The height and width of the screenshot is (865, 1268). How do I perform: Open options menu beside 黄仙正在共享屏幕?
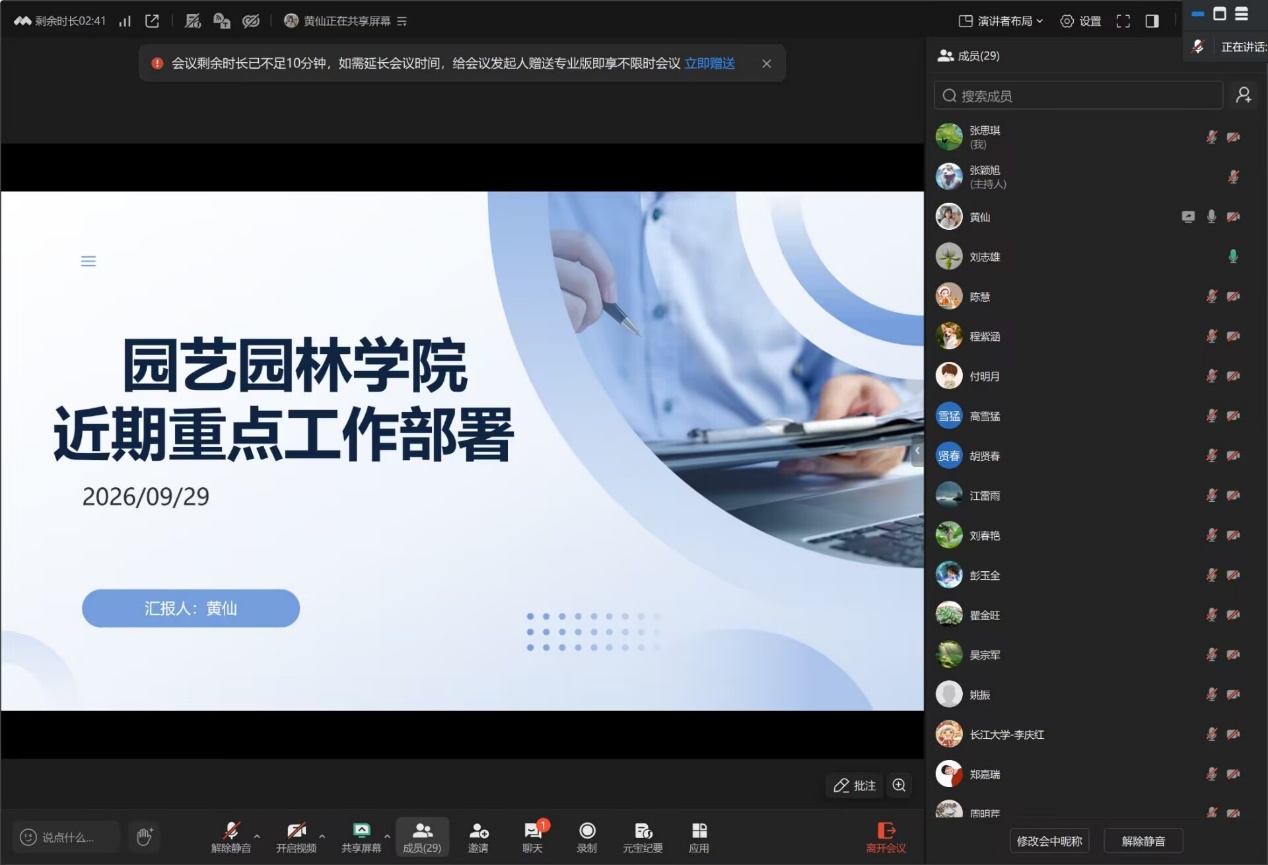coord(402,21)
